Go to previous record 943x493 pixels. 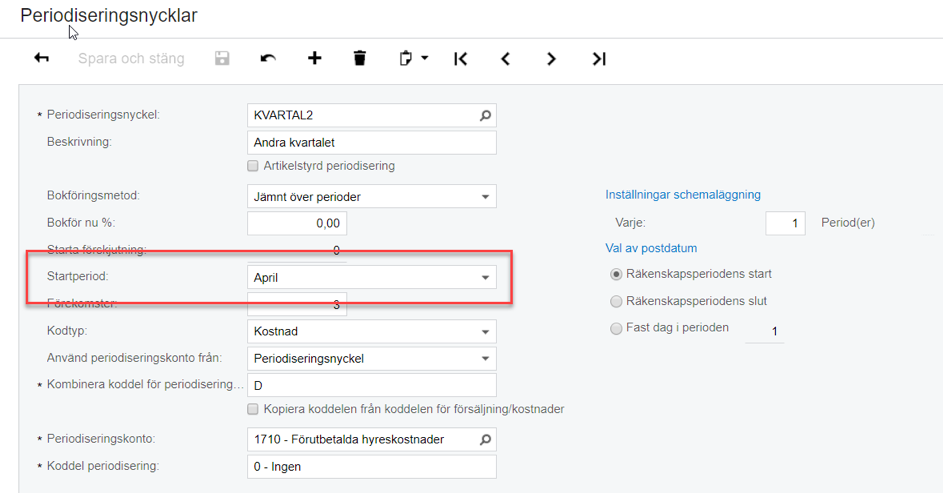click(506, 59)
